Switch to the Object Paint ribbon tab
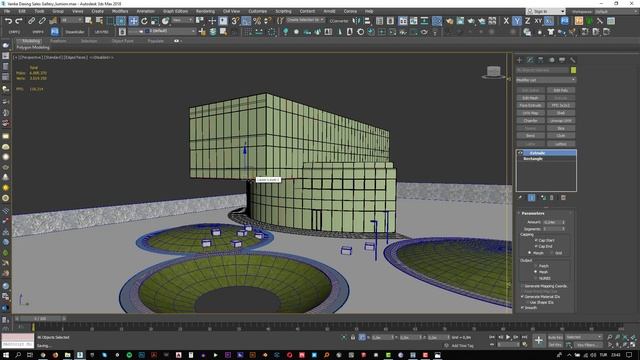 pos(122,41)
